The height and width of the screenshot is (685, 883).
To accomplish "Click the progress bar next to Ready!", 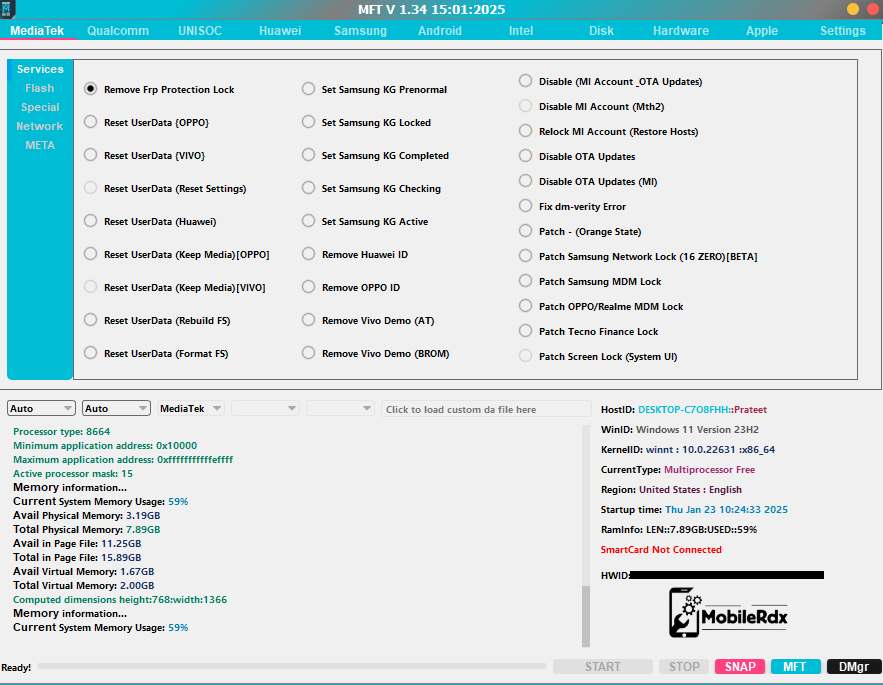I will (292, 666).
